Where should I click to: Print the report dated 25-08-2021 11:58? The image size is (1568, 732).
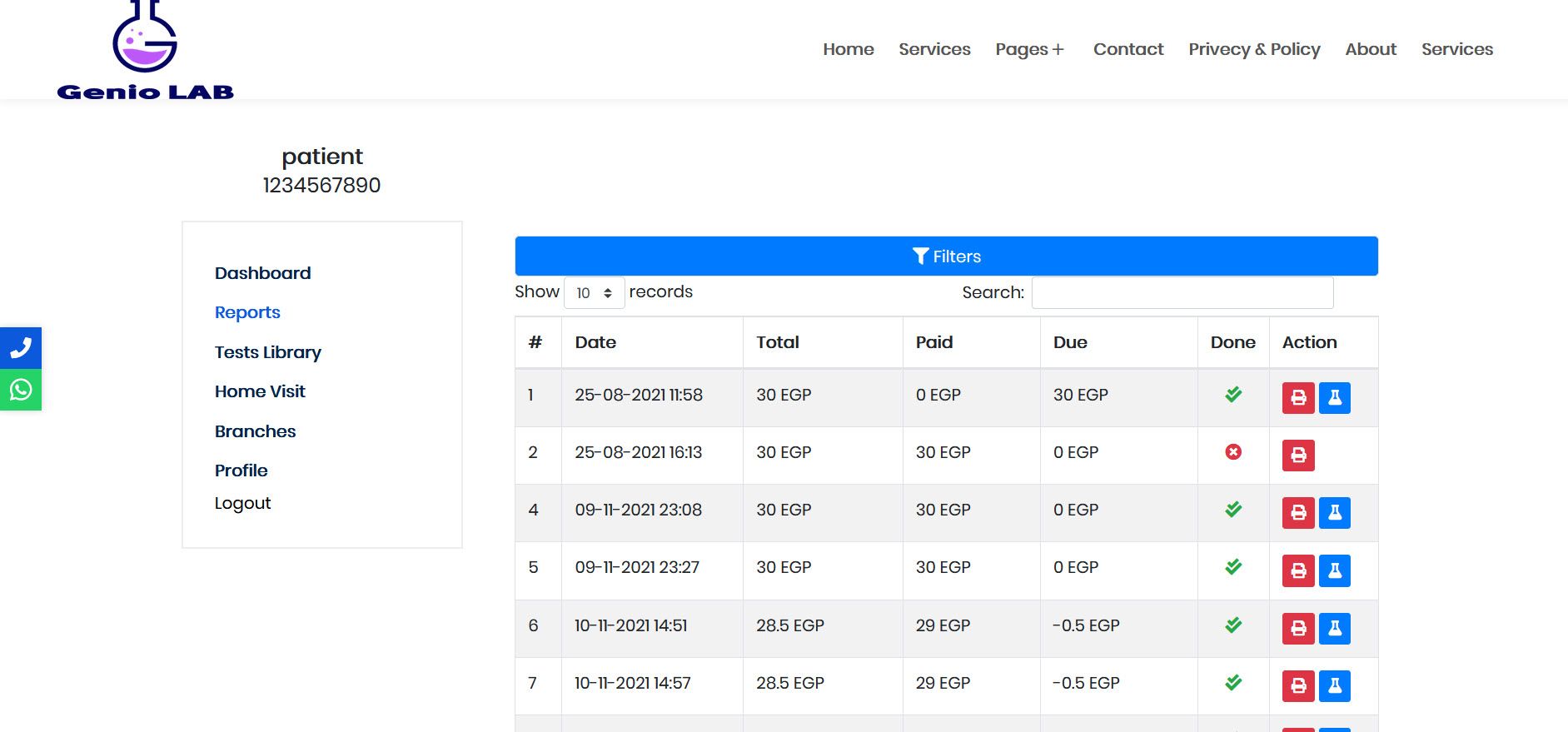[x=1298, y=398]
